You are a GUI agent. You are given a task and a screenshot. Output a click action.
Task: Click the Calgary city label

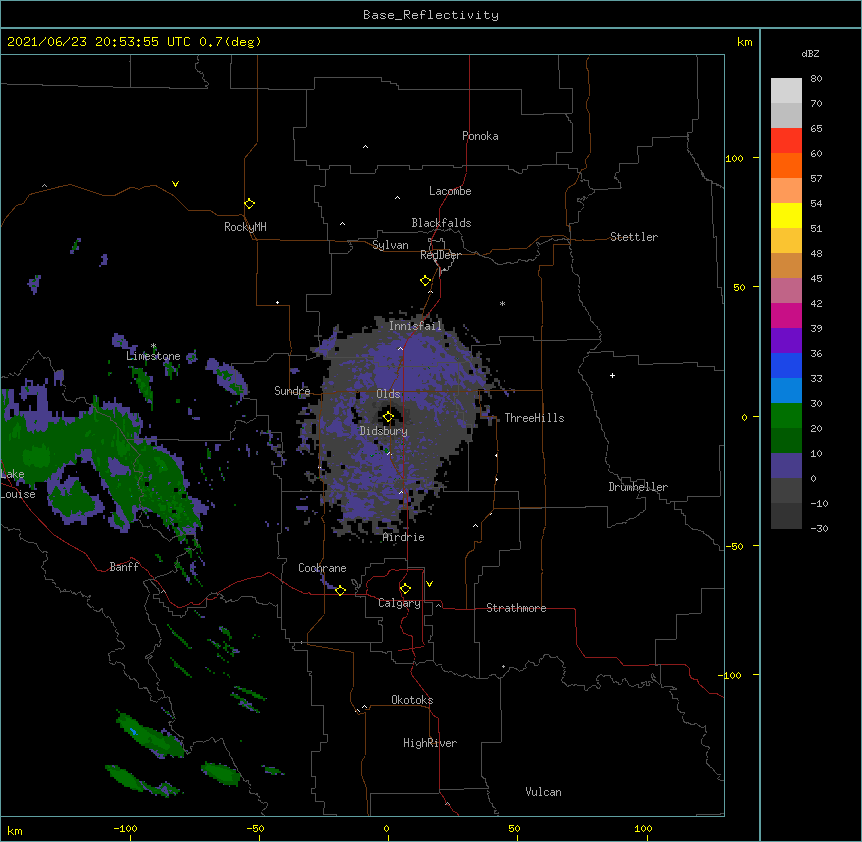point(399,603)
